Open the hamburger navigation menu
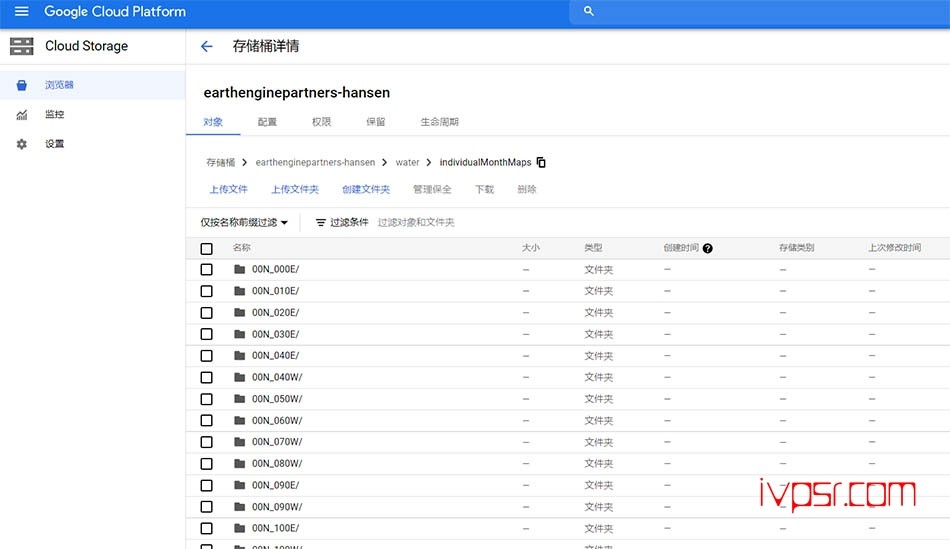950x549 pixels. pyautogui.click(x=21, y=12)
